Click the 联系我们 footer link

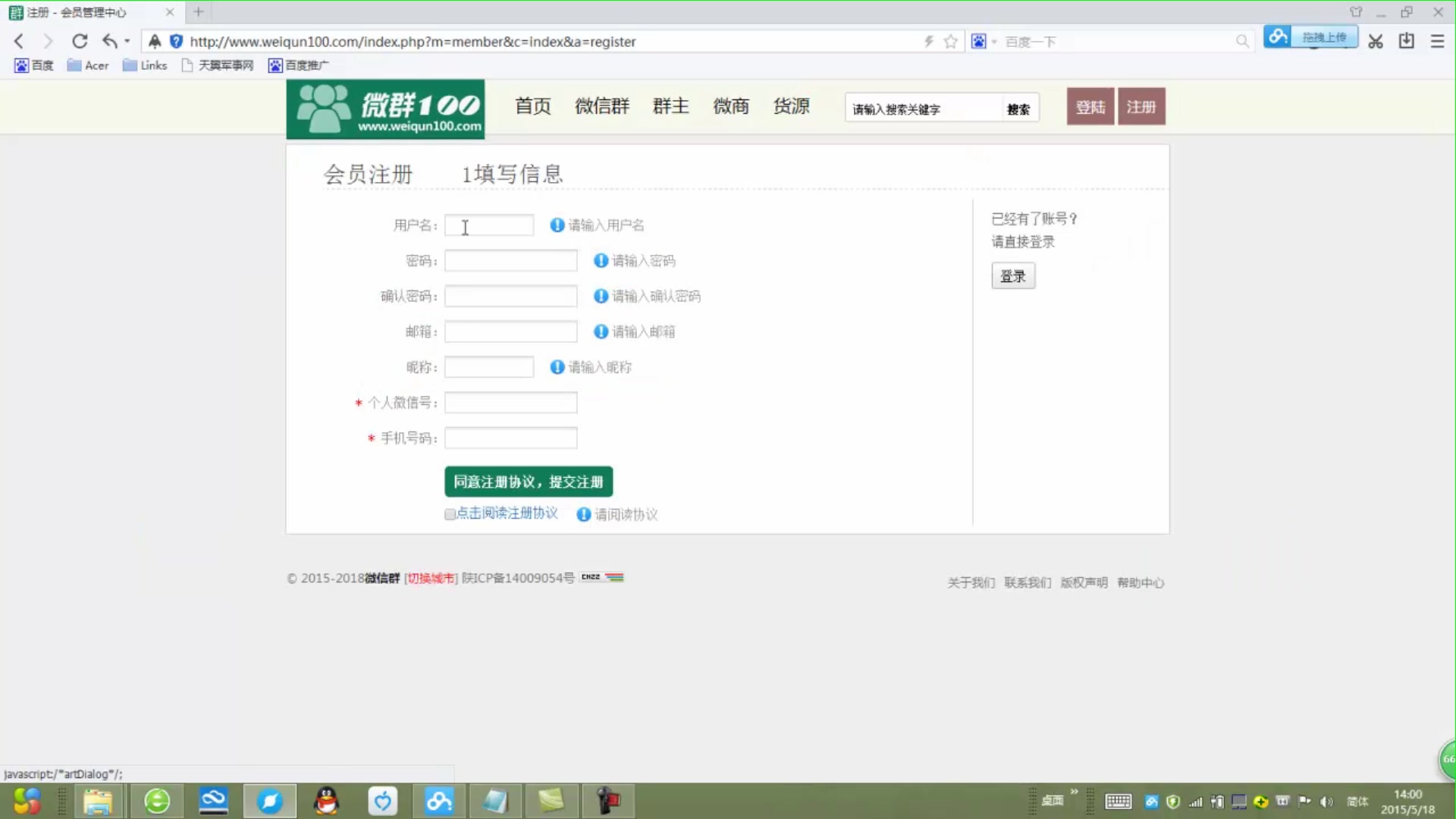[1028, 583]
